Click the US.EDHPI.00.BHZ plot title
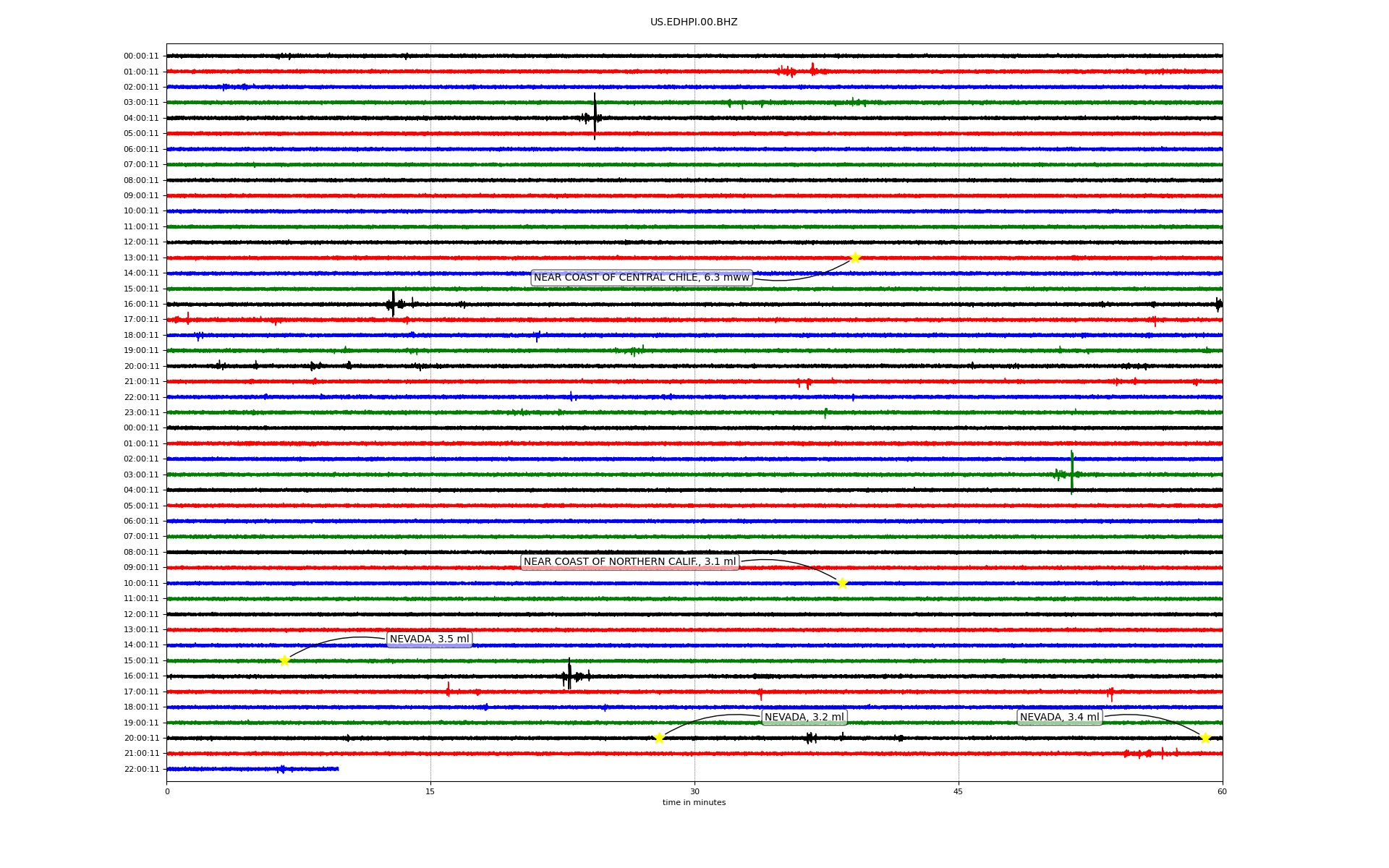This screenshot has width=1389, height=868. point(694,22)
